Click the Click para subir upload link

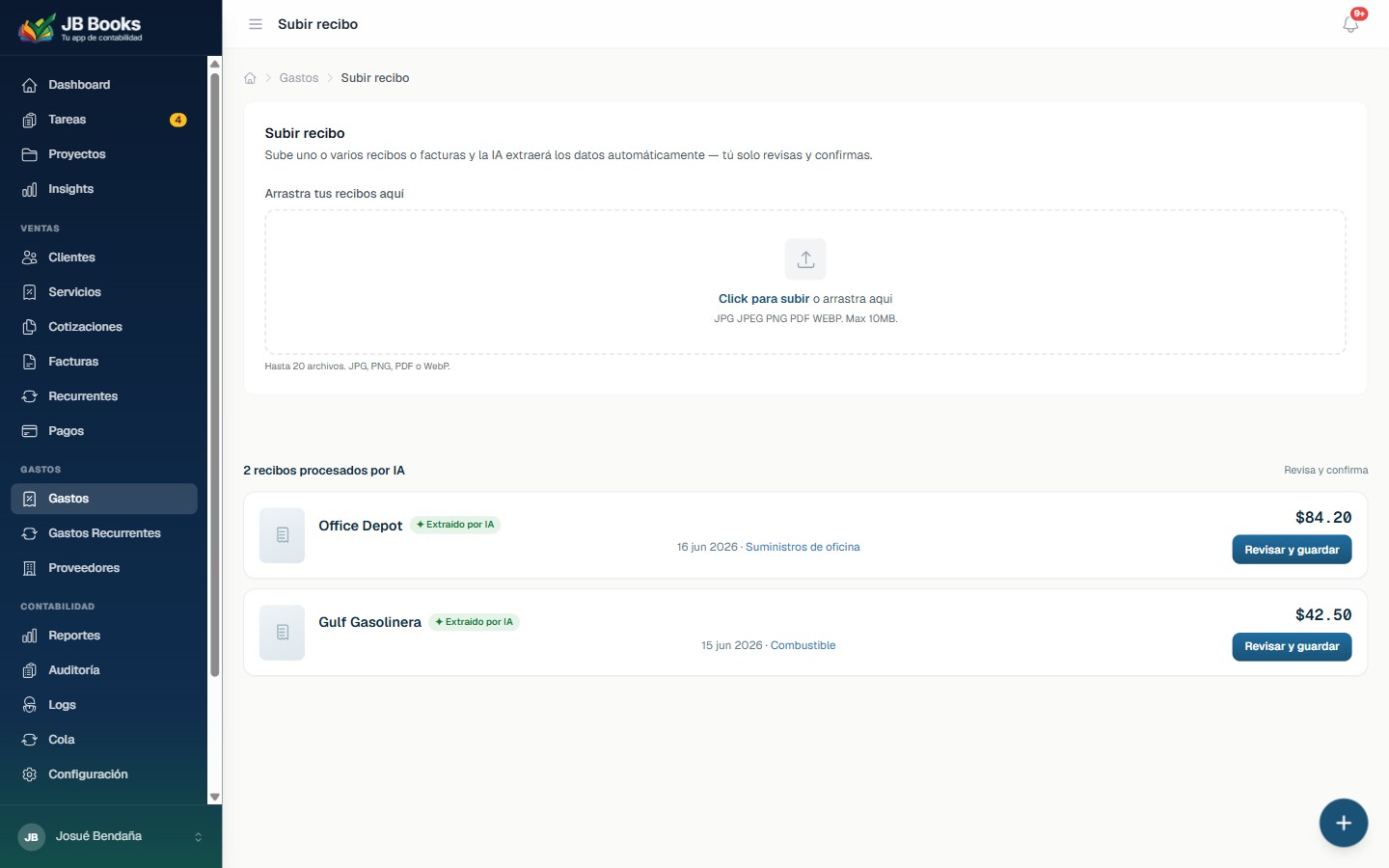pyautogui.click(x=764, y=299)
